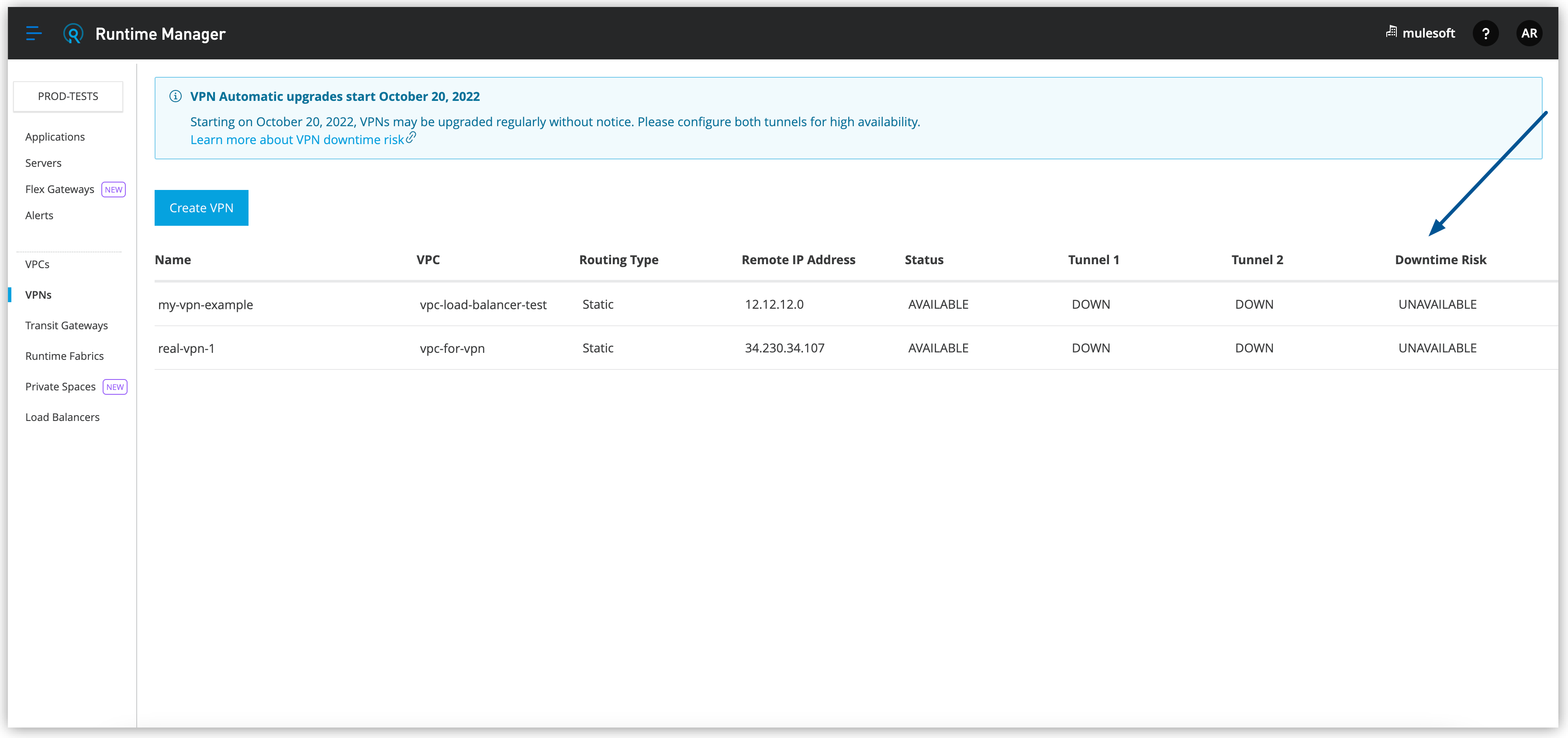The width and height of the screenshot is (1568, 738).
Task: Open Transit Gateways from the sidebar
Action: click(66, 325)
